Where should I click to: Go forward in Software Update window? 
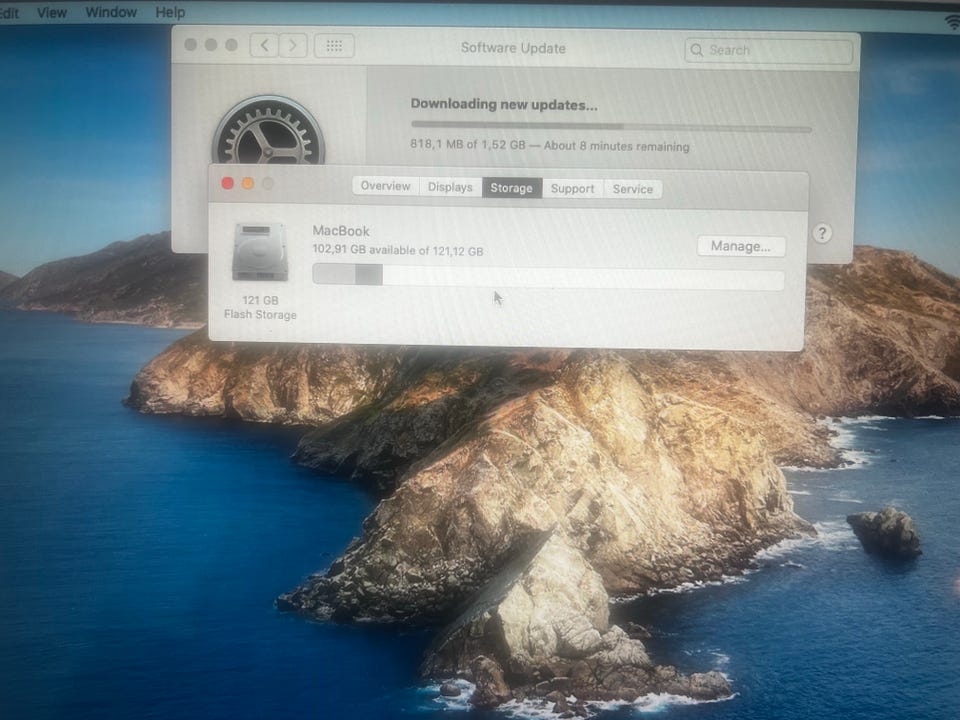[x=293, y=46]
